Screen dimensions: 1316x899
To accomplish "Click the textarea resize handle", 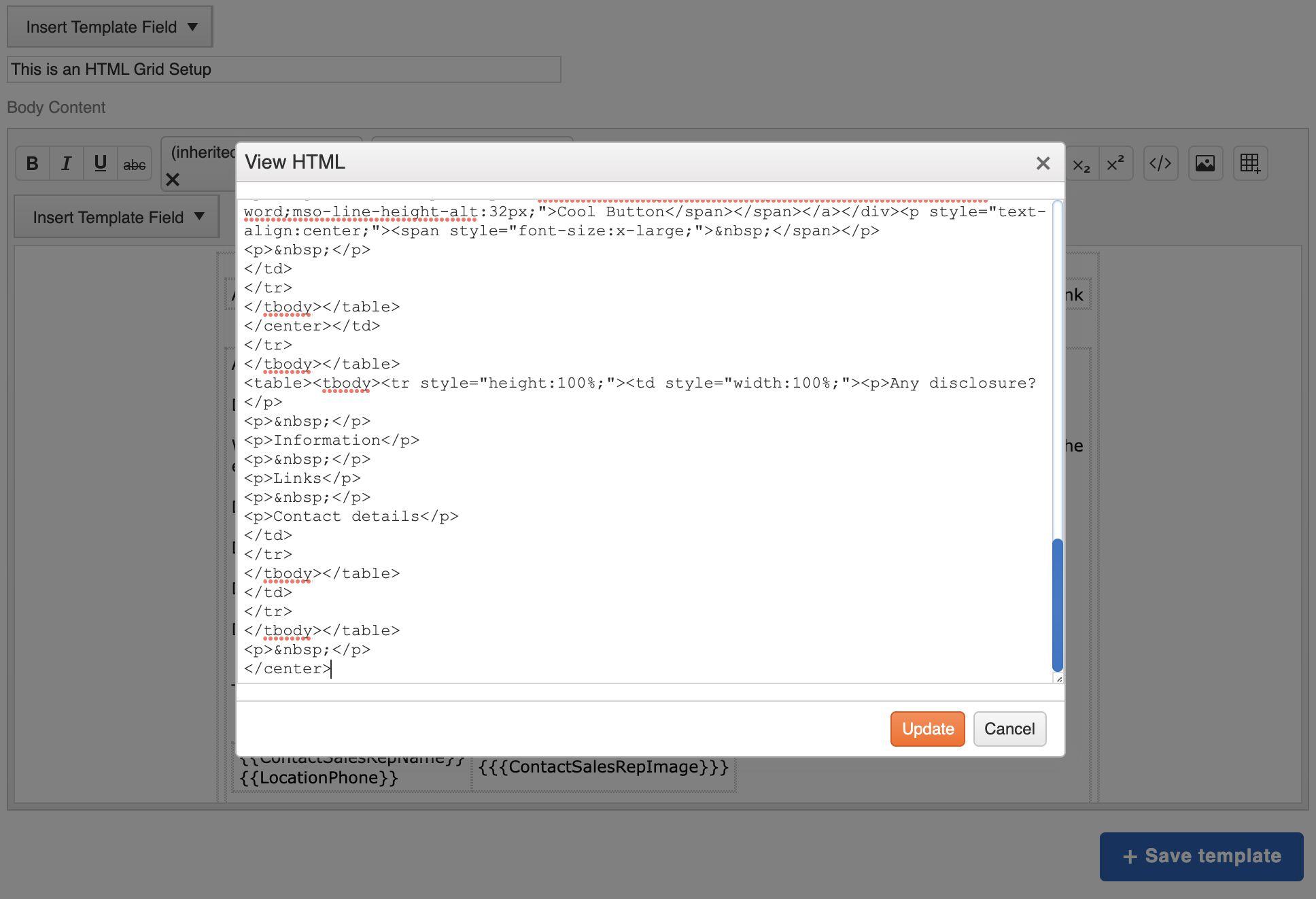I will pyautogui.click(x=1058, y=679).
